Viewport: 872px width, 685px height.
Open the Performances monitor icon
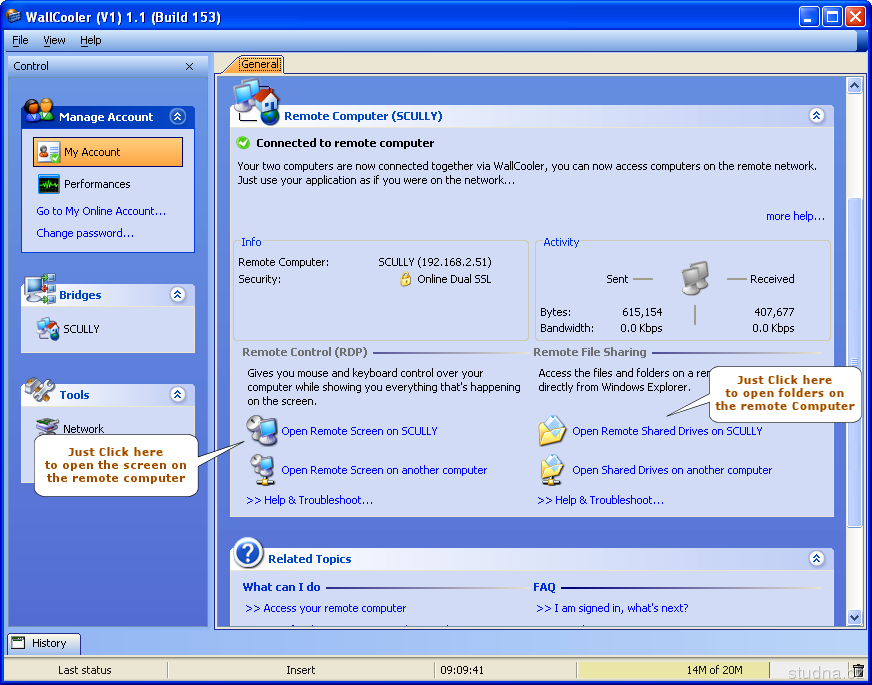pos(48,184)
